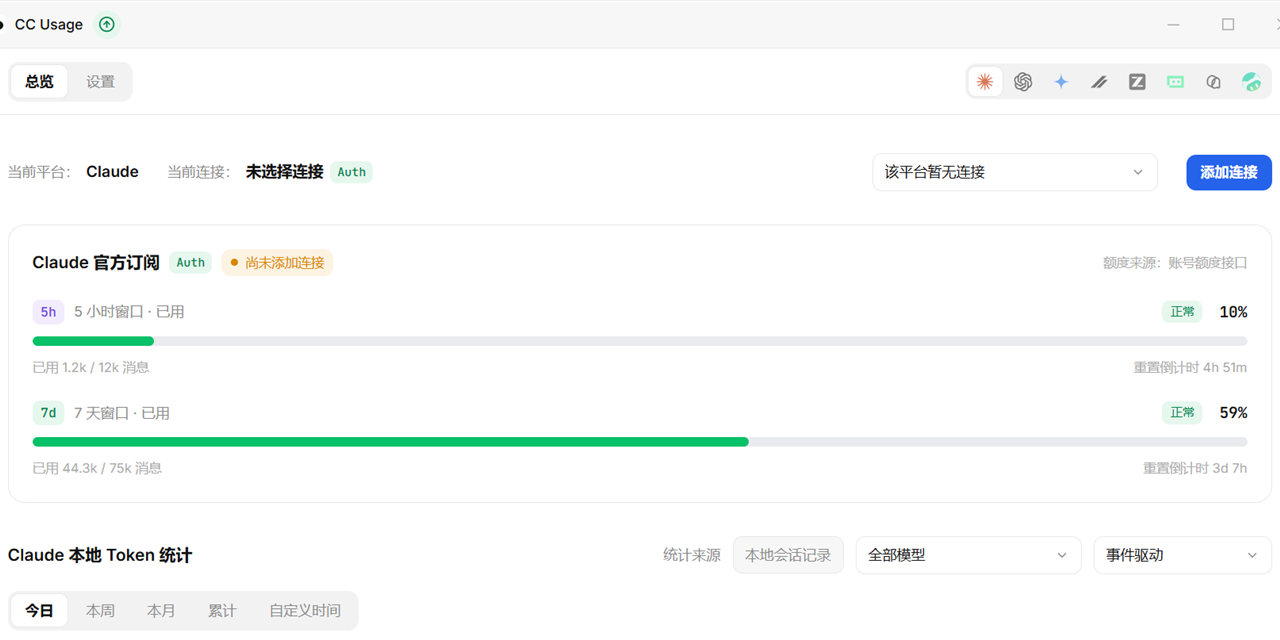
Task: Select the Claude platform icon
Action: (985, 82)
